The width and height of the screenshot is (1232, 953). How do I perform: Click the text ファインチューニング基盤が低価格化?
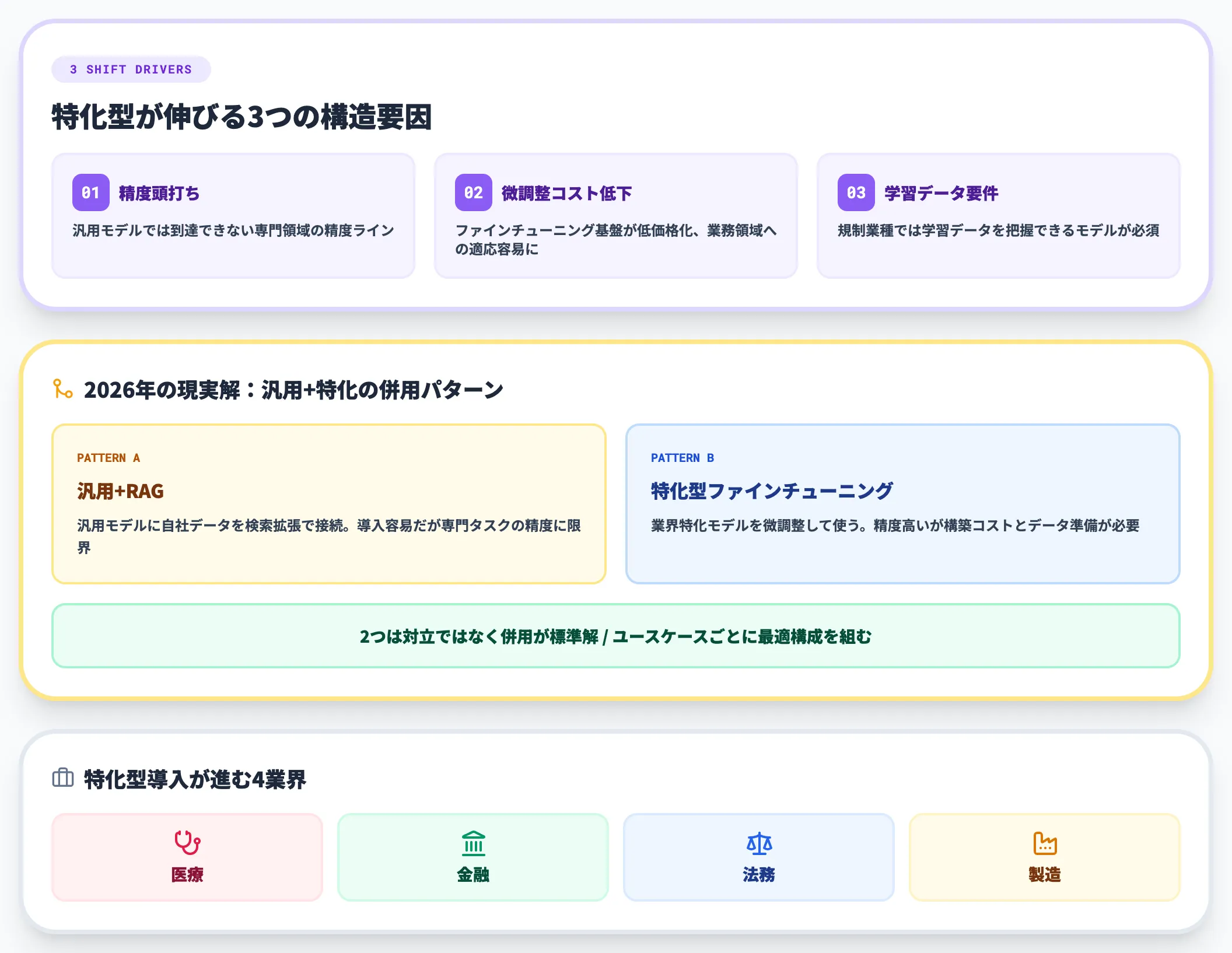click(575, 230)
